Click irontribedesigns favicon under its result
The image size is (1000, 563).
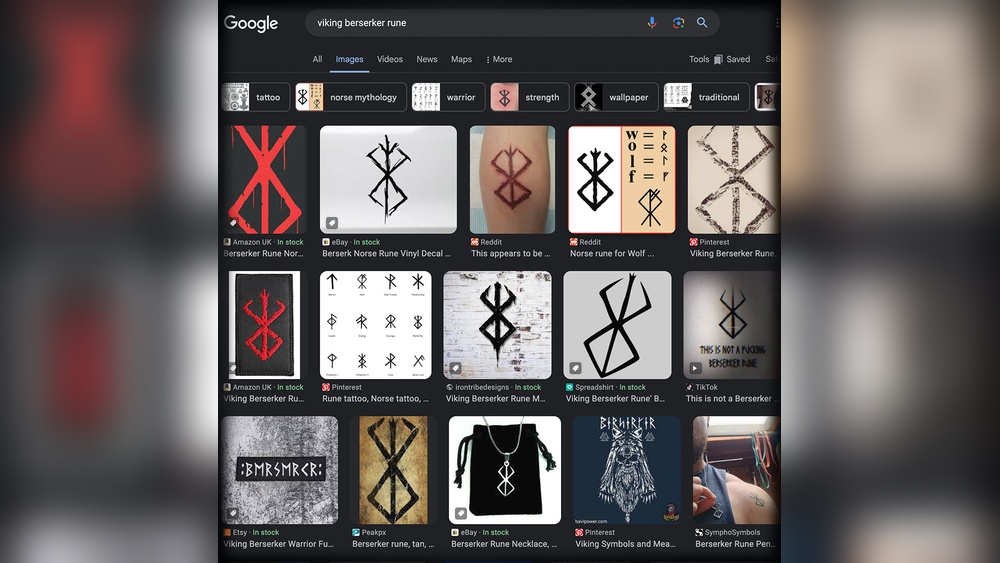[x=450, y=387]
